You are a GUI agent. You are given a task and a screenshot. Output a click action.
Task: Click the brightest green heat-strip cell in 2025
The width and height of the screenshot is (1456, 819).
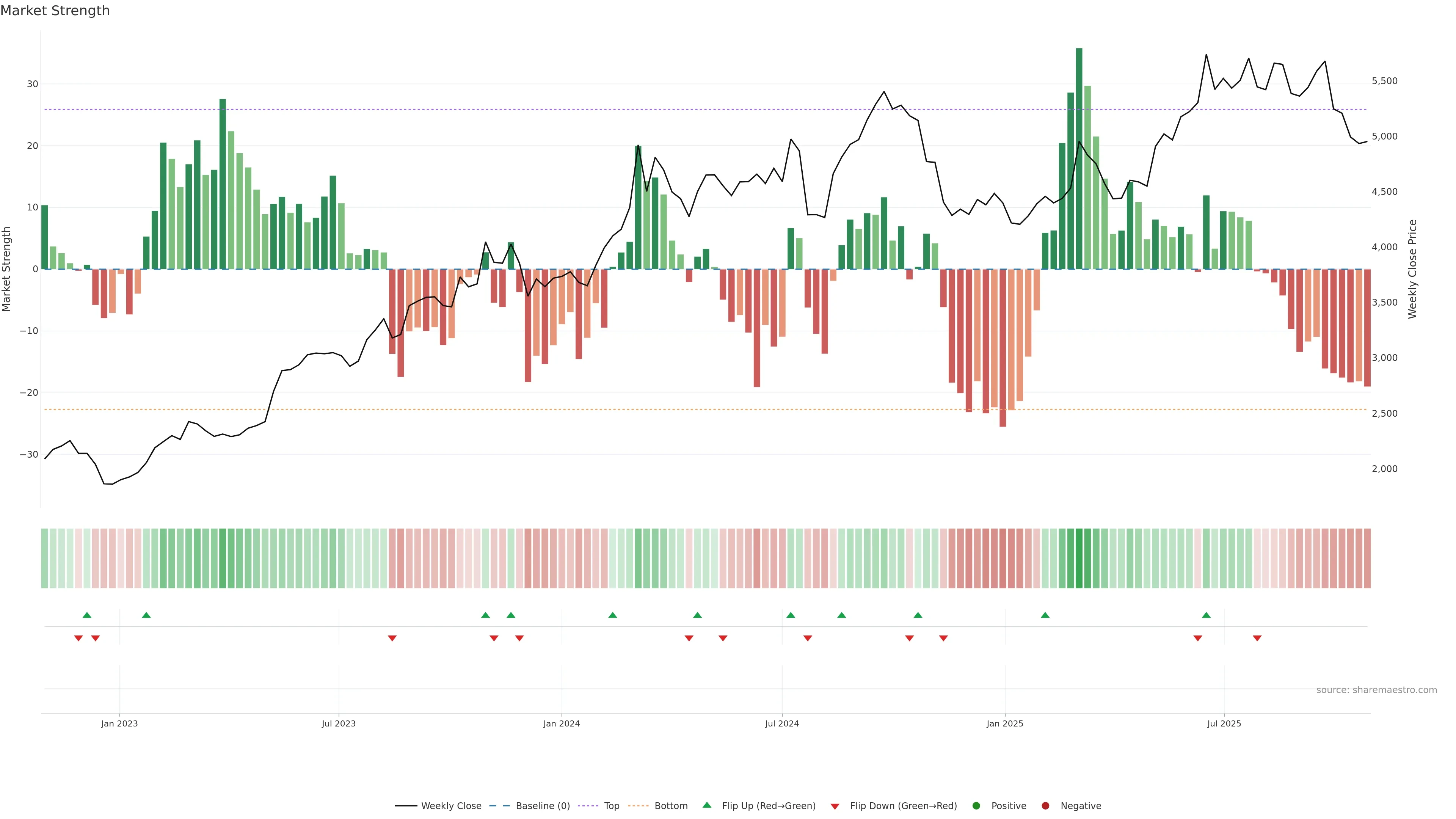tap(1079, 559)
